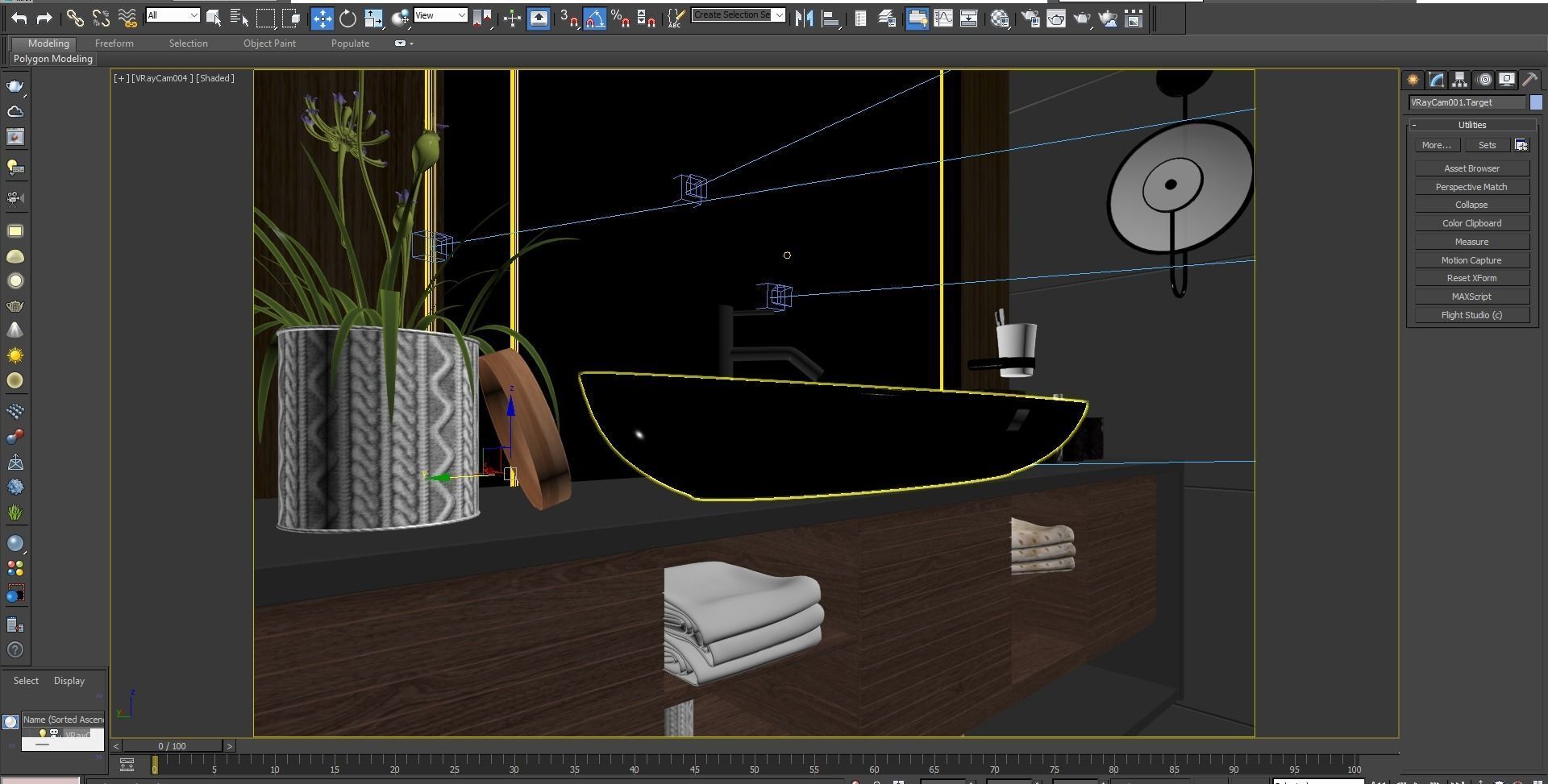1548x784 pixels.
Task: Toggle the Ribbon display
Action: pyautogui.click(x=917, y=18)
